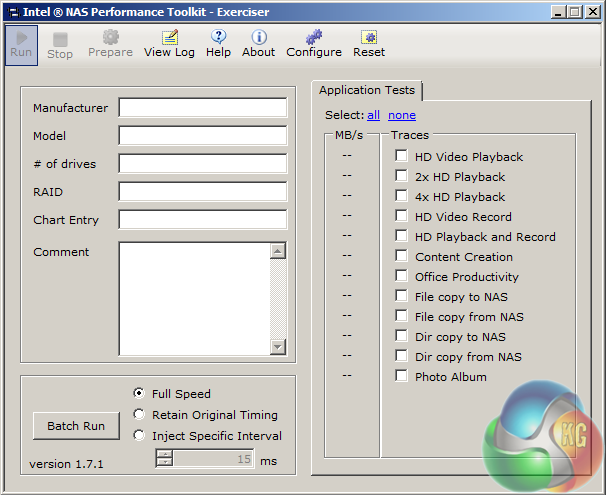Click the Select 'none' link
Image resolution: width=606 pixels, height=495 pixels.
pos(402,116)
